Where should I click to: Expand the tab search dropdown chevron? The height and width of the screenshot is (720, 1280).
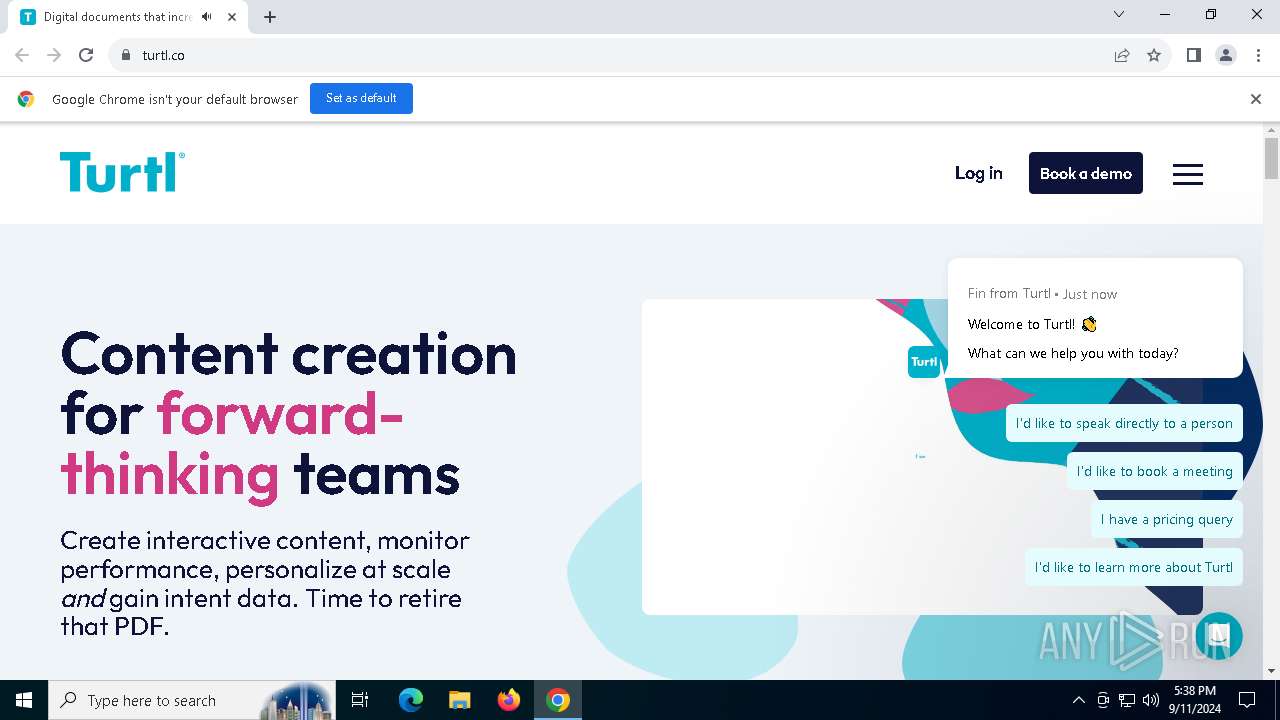coord(1119,14)
